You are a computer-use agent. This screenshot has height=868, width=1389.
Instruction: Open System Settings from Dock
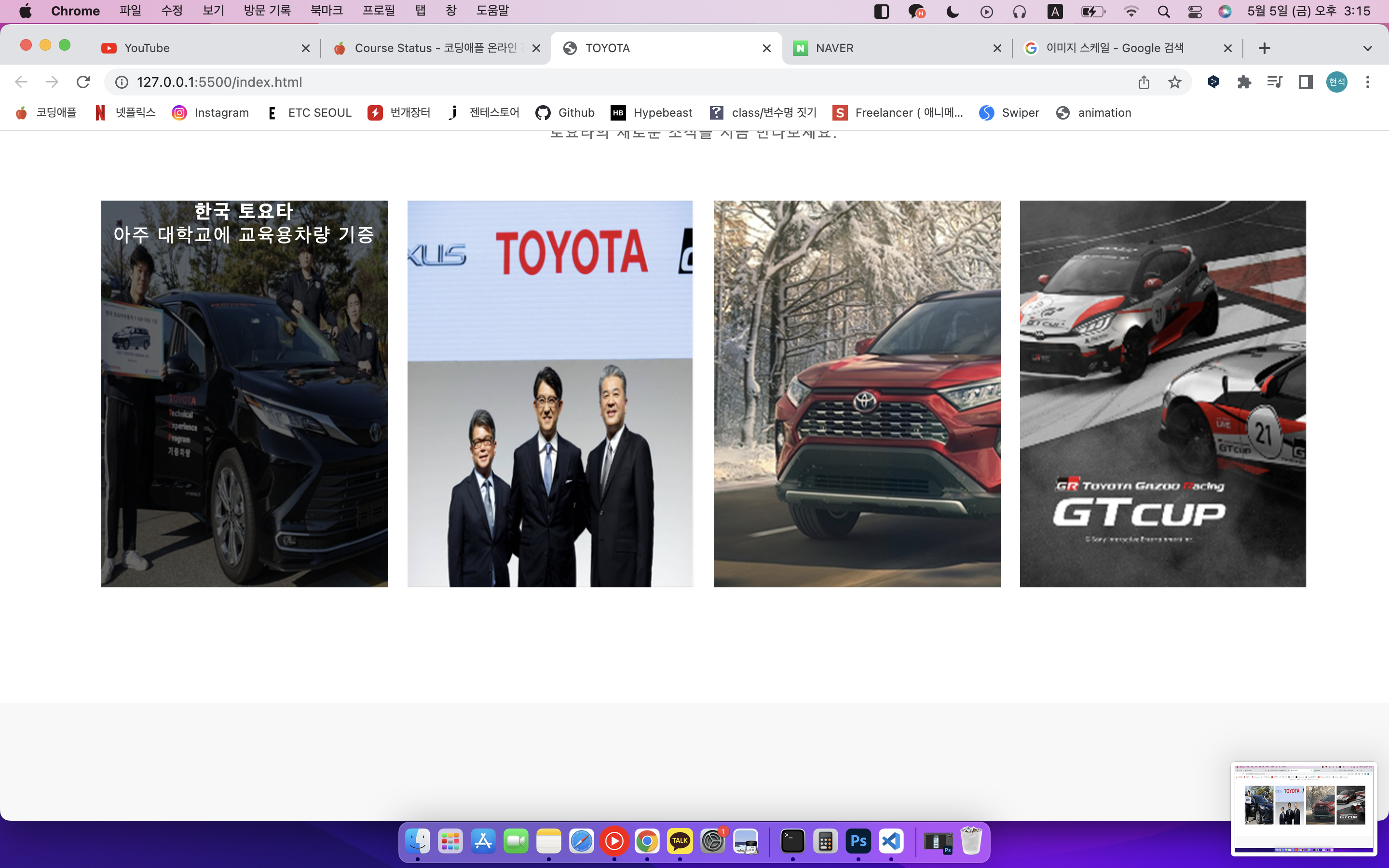[713, 841]
